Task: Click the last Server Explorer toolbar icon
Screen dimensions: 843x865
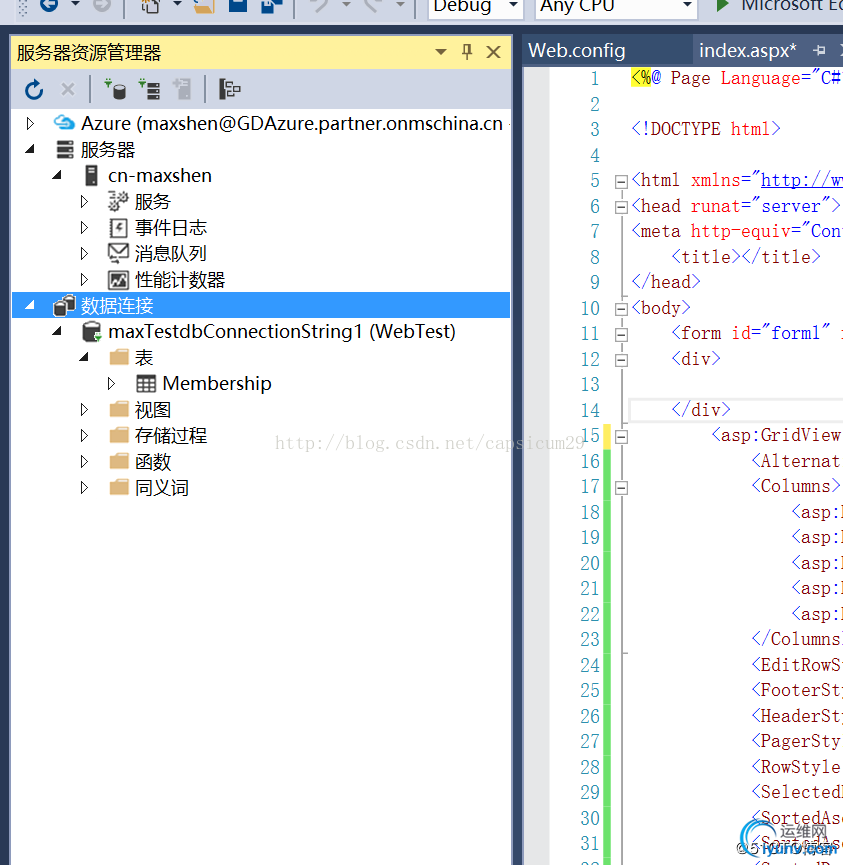Action: (230, 89)
